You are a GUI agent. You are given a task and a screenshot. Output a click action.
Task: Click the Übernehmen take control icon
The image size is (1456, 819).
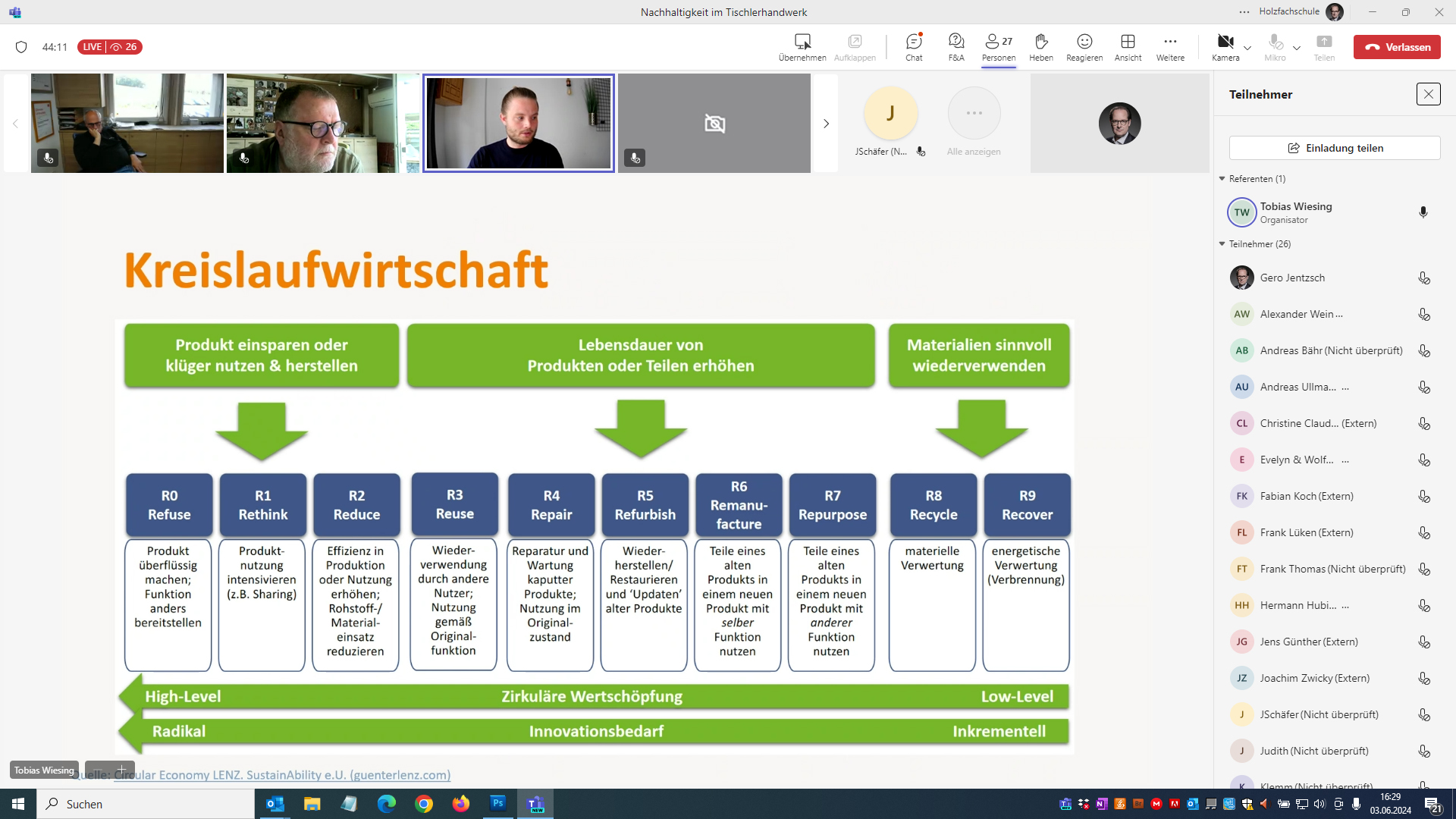pos(802,42)
